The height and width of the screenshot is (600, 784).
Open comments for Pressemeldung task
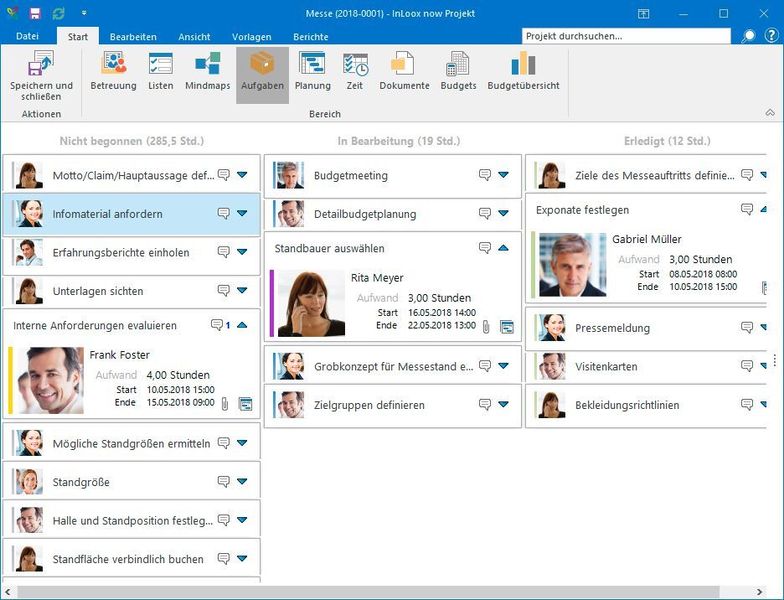tap(746, 328)
